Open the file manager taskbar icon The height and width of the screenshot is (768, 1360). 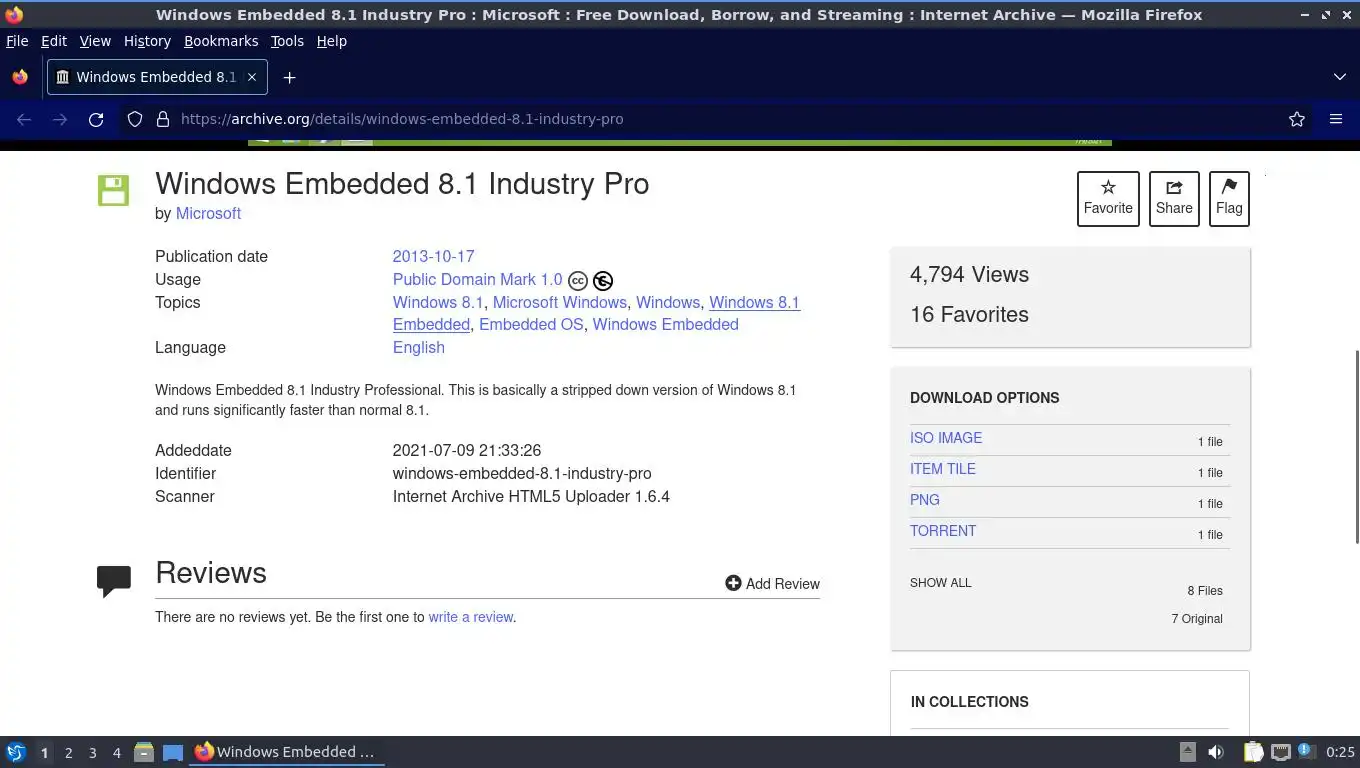(x=144, y=752)
